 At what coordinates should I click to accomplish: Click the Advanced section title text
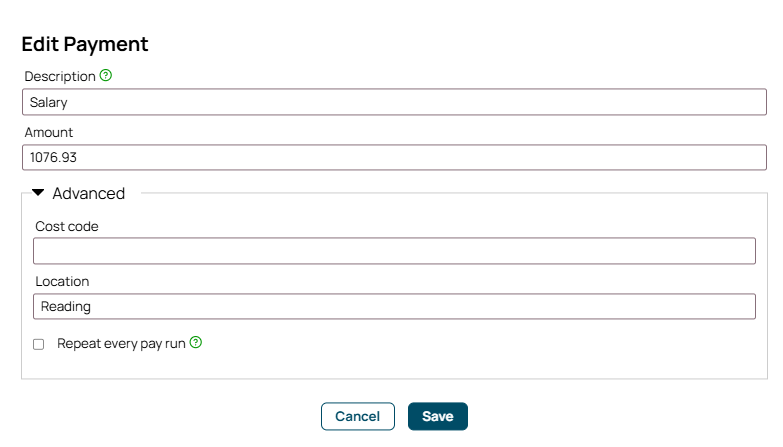point(89,193)
